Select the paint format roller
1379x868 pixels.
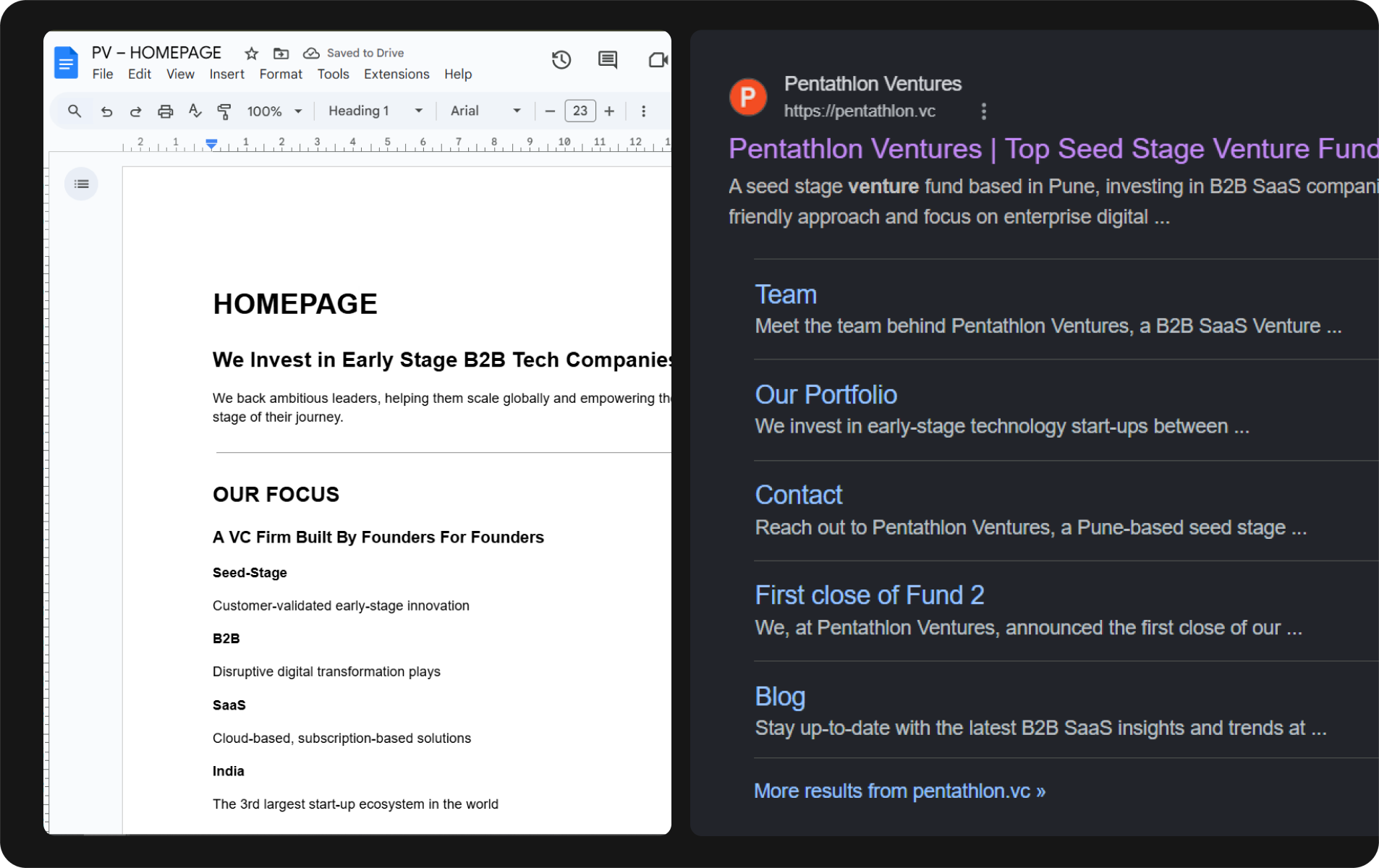click(x=224, y=111)
